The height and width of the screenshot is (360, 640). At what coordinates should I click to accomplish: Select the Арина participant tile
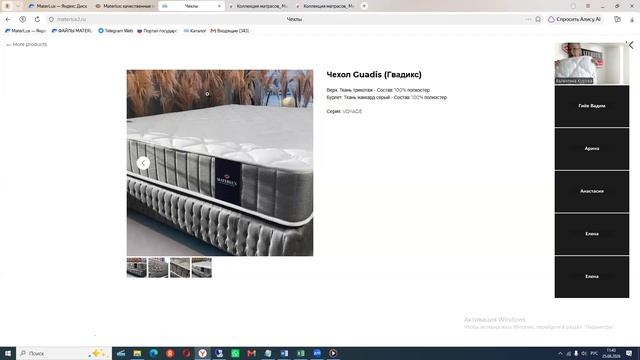point(591,149)
